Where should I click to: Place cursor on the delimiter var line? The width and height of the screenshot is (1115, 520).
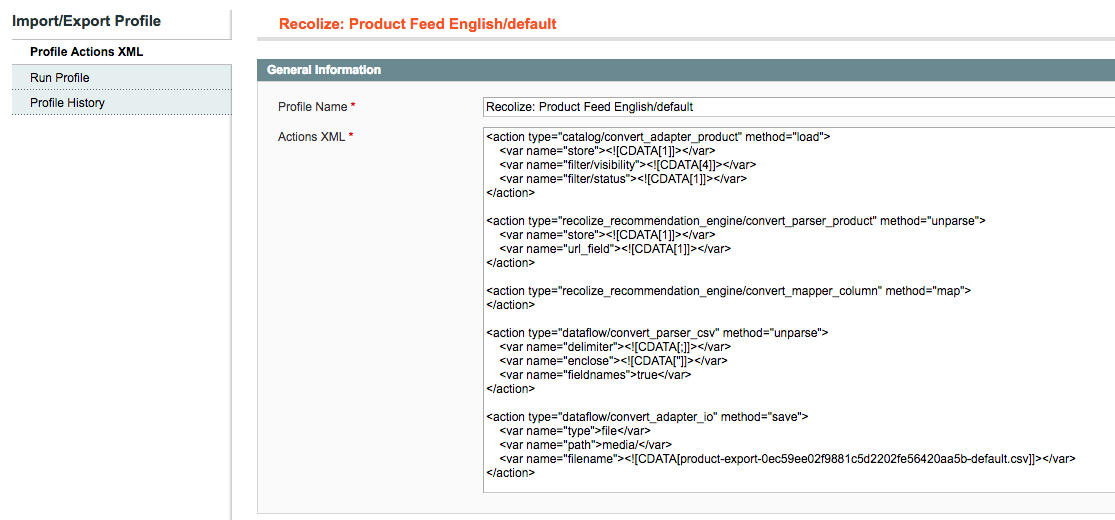(x=615, y=346)
